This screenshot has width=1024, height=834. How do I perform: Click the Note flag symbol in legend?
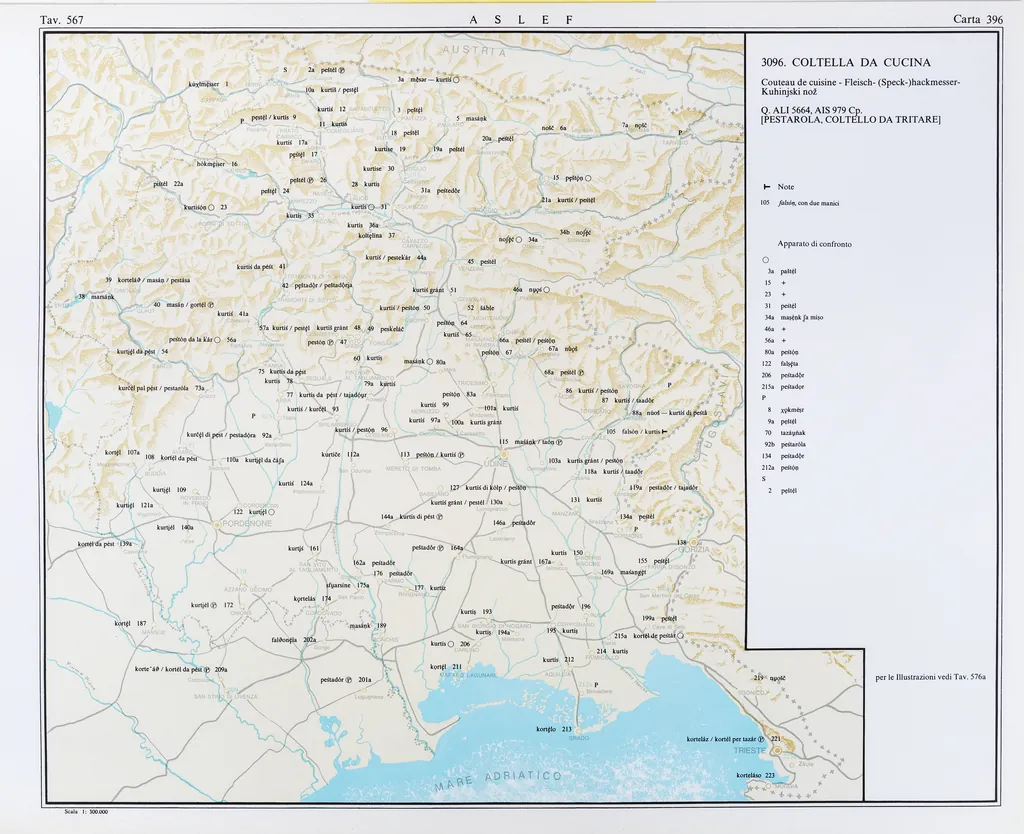click(766, 187)
